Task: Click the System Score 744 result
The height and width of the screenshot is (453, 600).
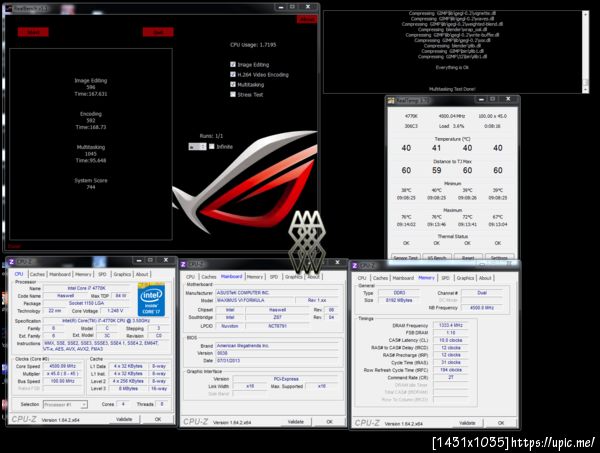Action: tap(91, 184)
